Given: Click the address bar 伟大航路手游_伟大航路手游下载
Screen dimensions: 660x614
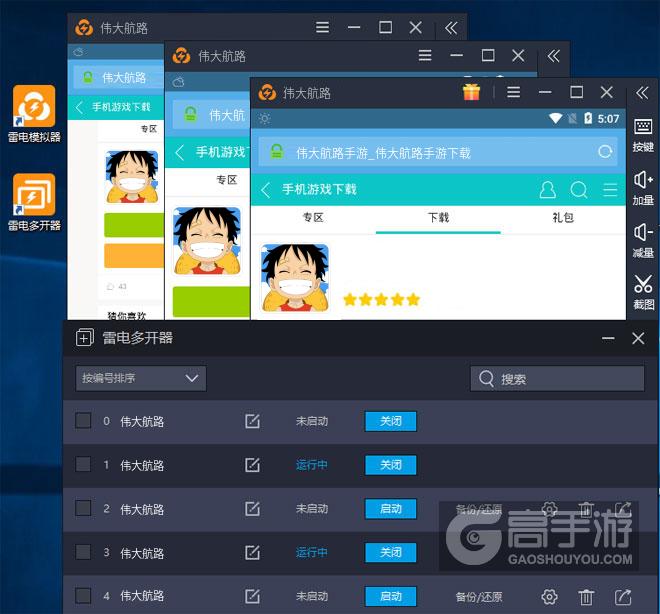Looking at the screenshot, I should (x=438, y=152).
